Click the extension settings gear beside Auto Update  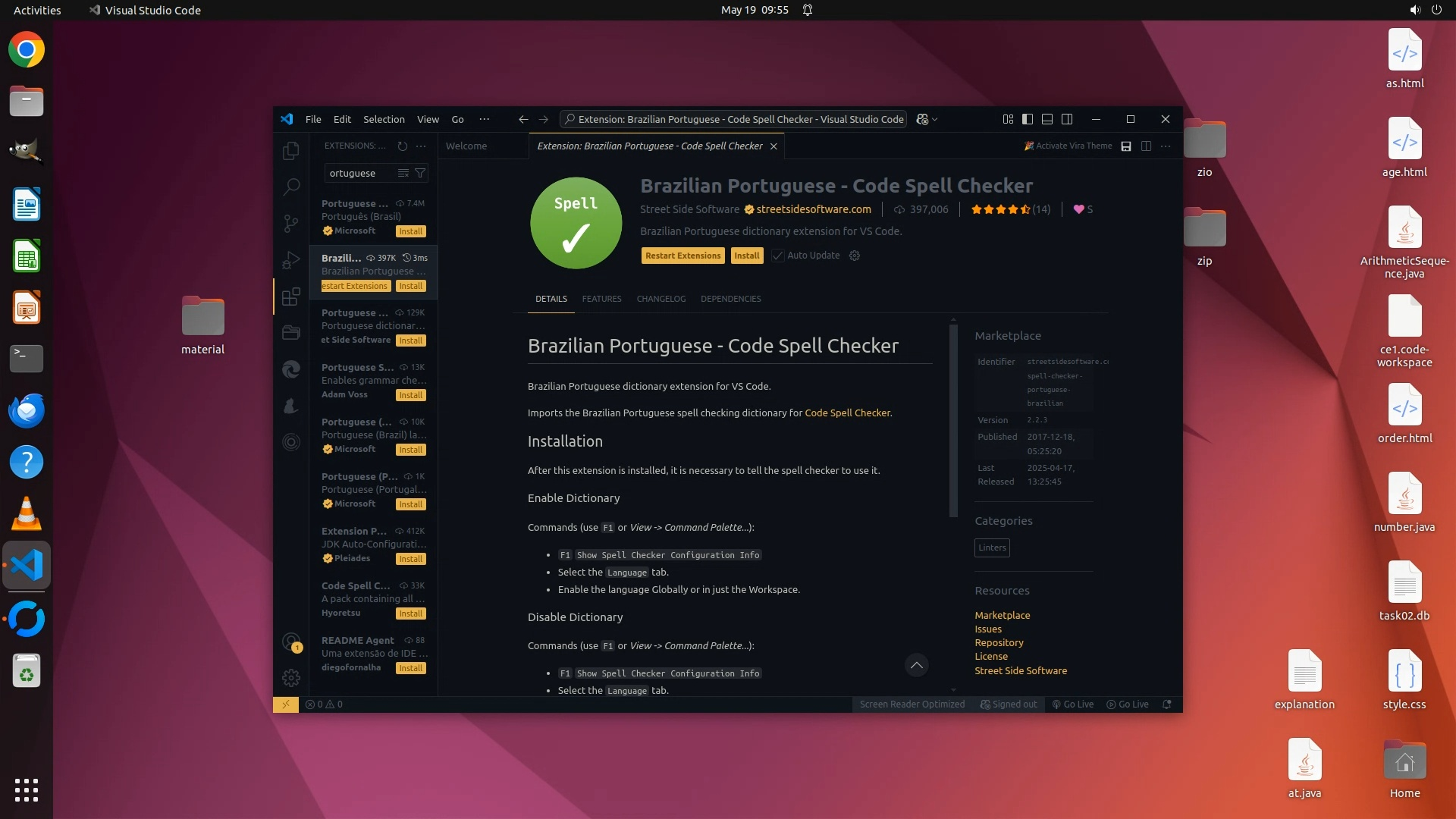click(x=855, y=256)
